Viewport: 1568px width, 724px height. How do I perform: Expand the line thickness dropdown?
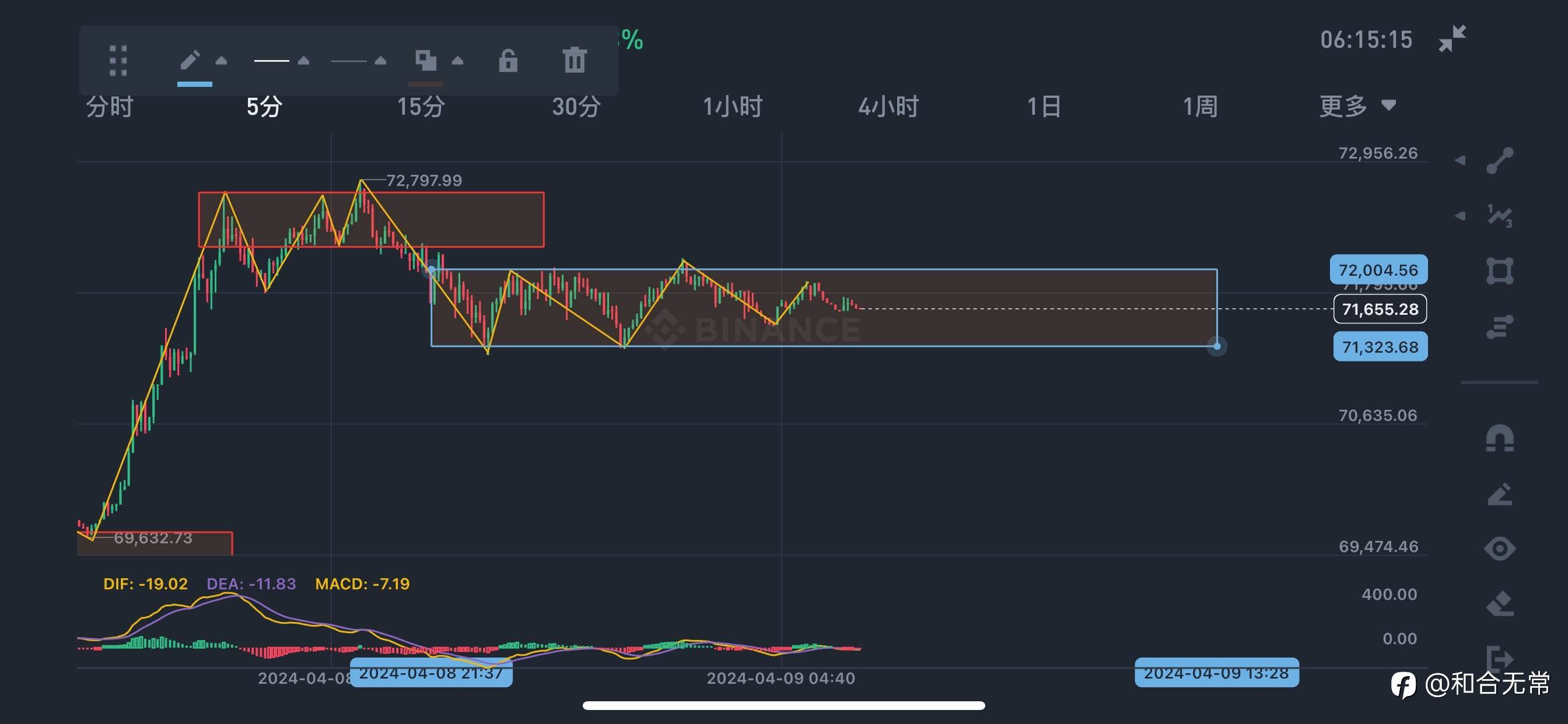coord(303,60)
